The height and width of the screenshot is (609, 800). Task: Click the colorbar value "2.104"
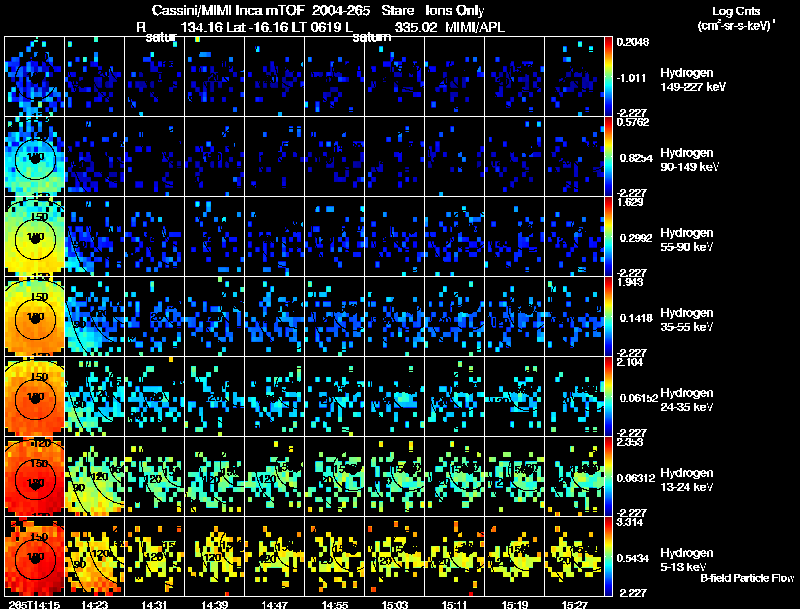tap(630, 362)
